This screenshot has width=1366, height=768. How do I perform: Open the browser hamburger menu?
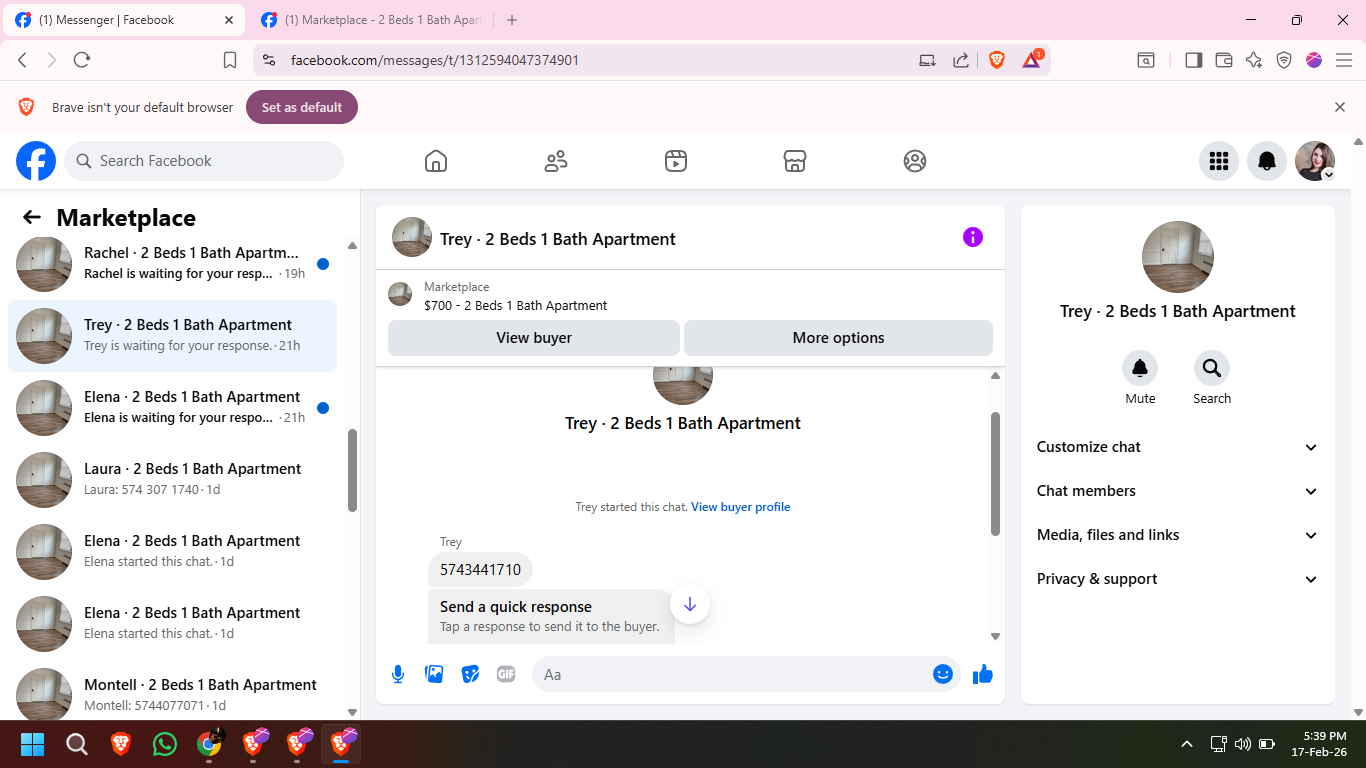point(1344,60)
